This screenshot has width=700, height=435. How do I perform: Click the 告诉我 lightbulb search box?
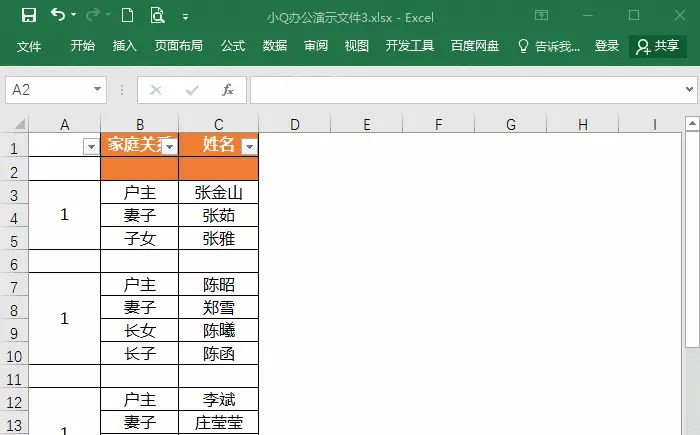tap(549, 46)
